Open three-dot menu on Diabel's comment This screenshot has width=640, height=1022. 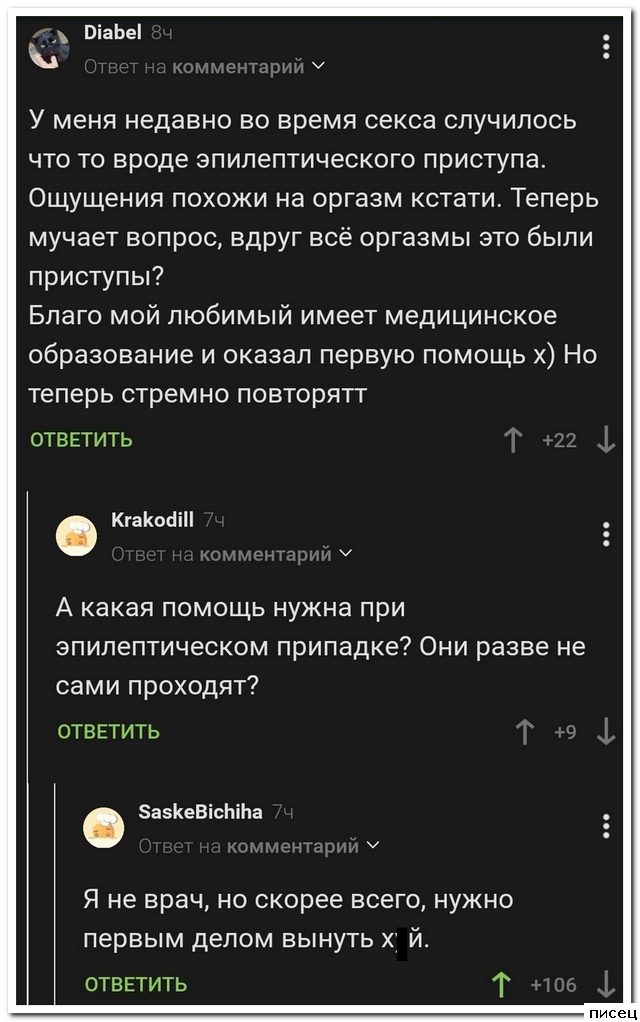[607, 47]
